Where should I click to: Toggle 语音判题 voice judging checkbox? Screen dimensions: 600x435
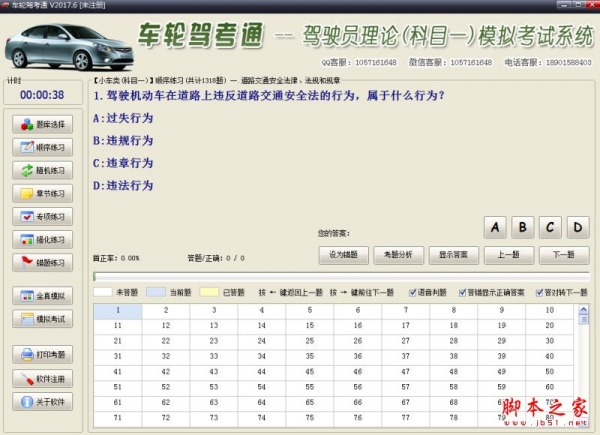(412, 293)
